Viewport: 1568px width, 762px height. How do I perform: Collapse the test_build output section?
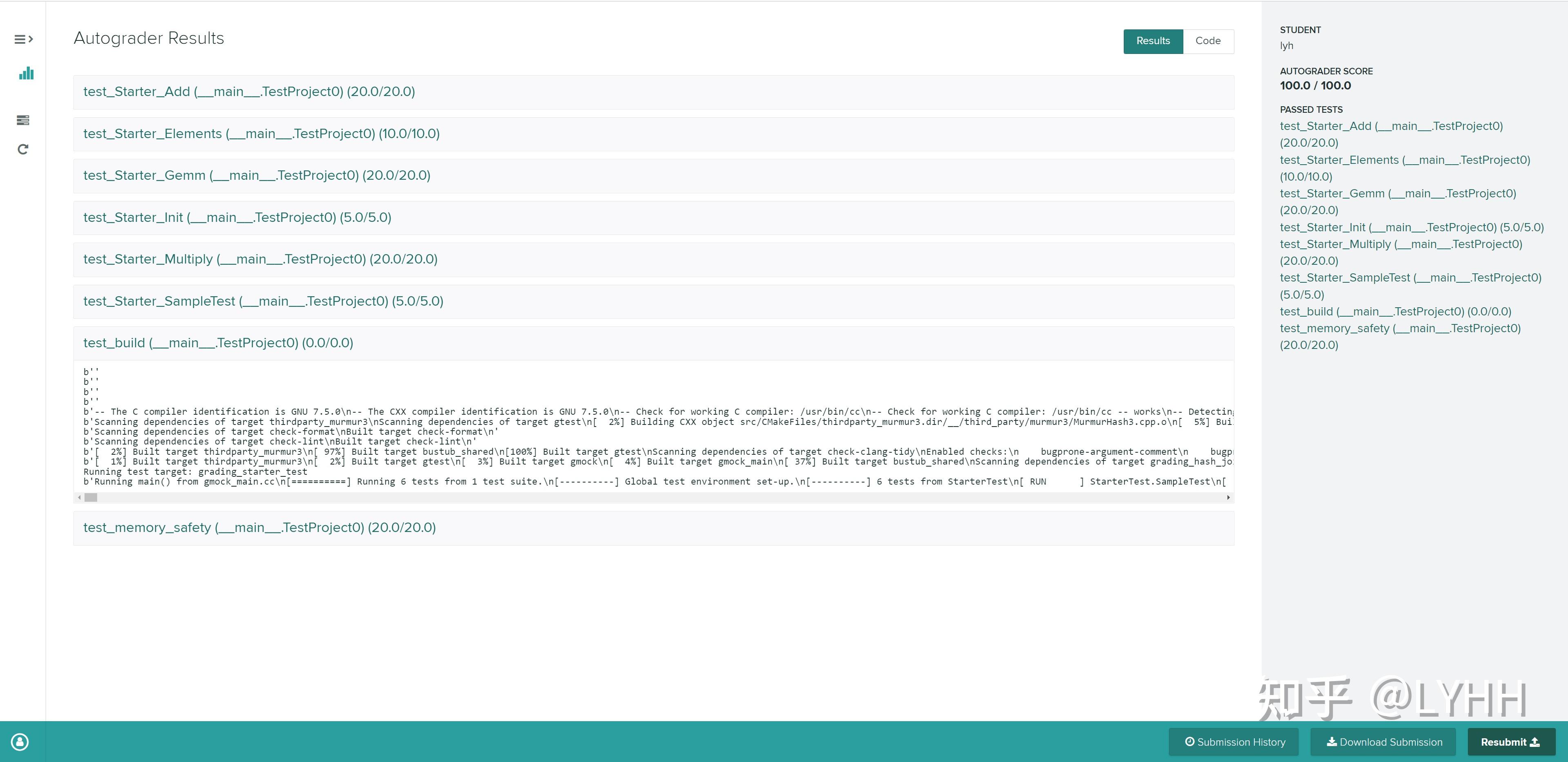pos(218,344)
